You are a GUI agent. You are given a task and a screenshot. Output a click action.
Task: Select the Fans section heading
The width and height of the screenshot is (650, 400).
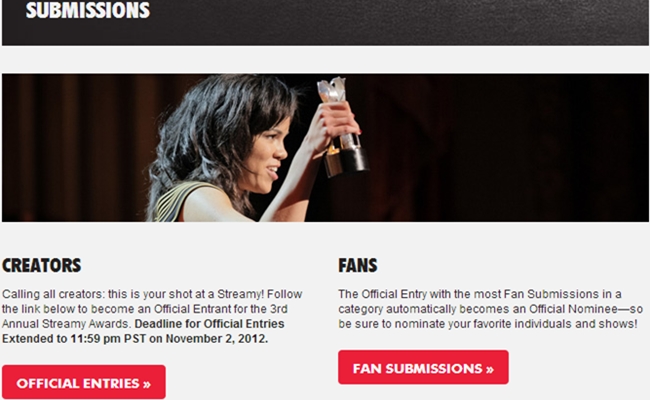coord(358,265)
